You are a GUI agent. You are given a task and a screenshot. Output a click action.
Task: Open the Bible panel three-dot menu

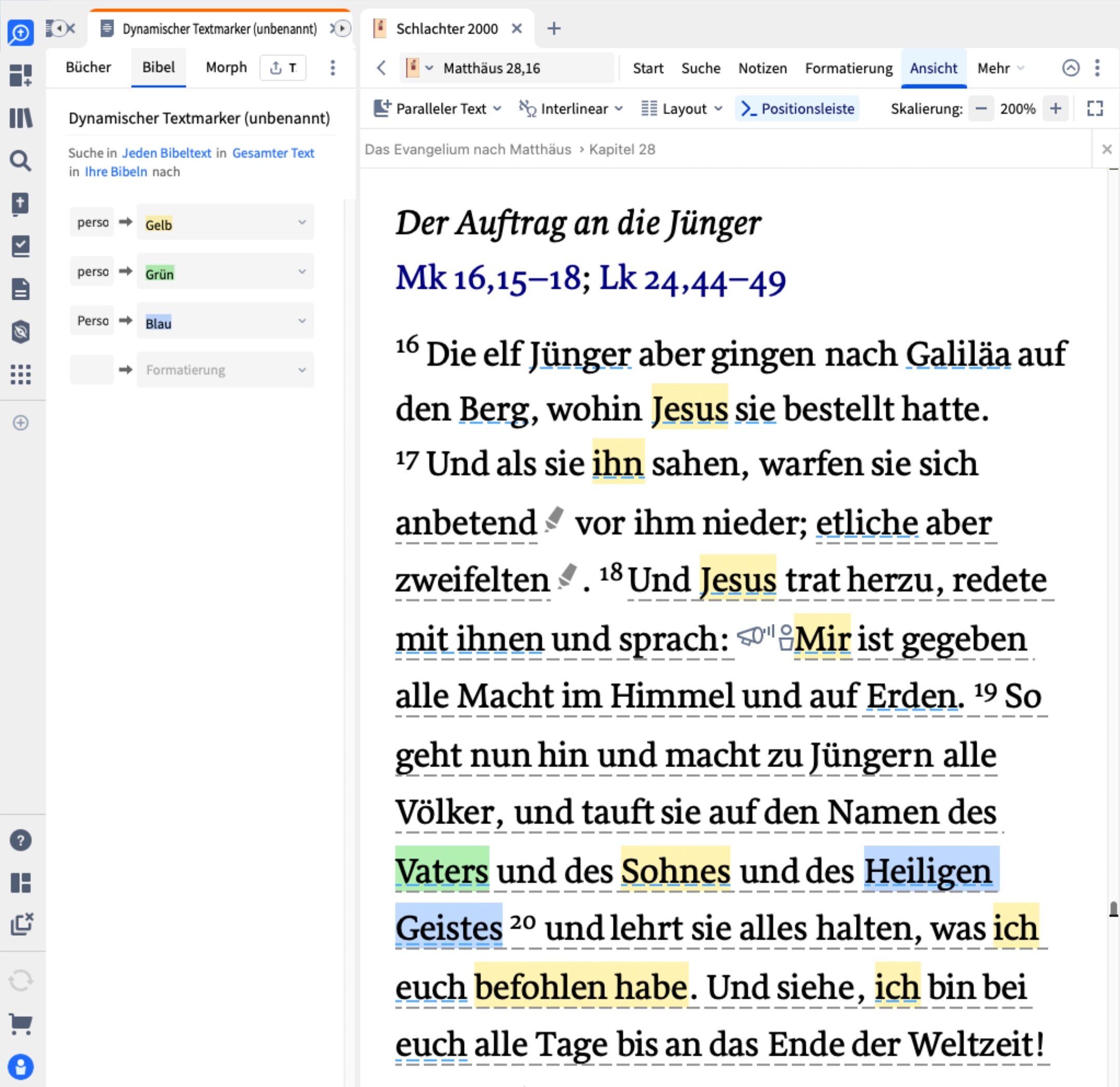[x=1097, y=68]
